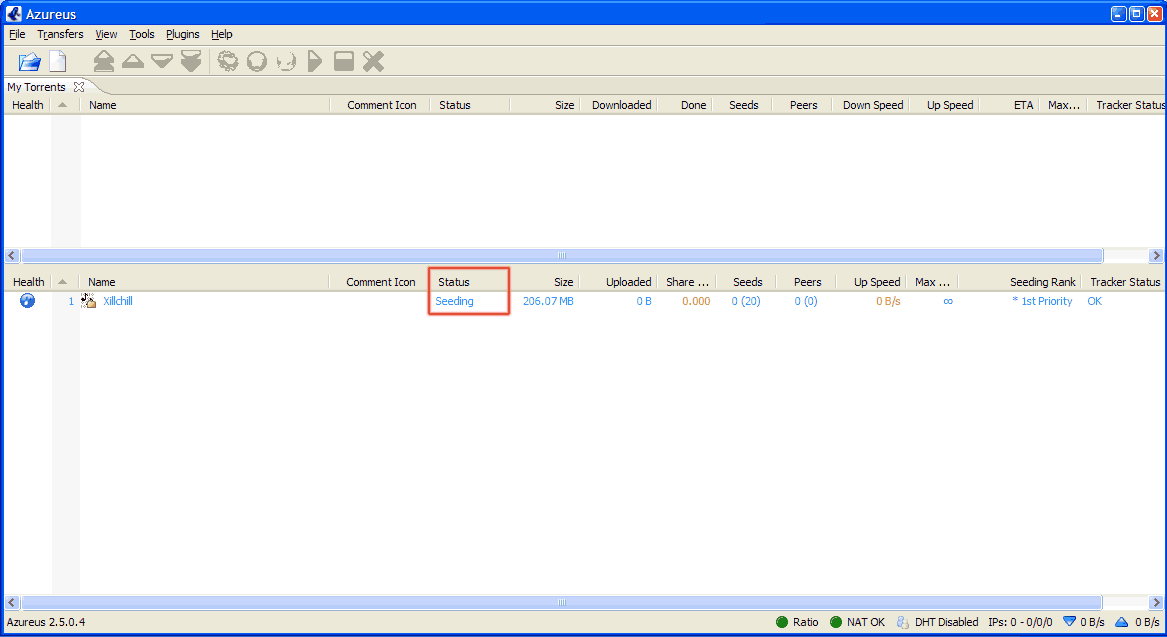The width and height of the screenshot is (1167, 637).
Task: Click the Move to Top toolbar arrow
Action: tap(103, 62)
